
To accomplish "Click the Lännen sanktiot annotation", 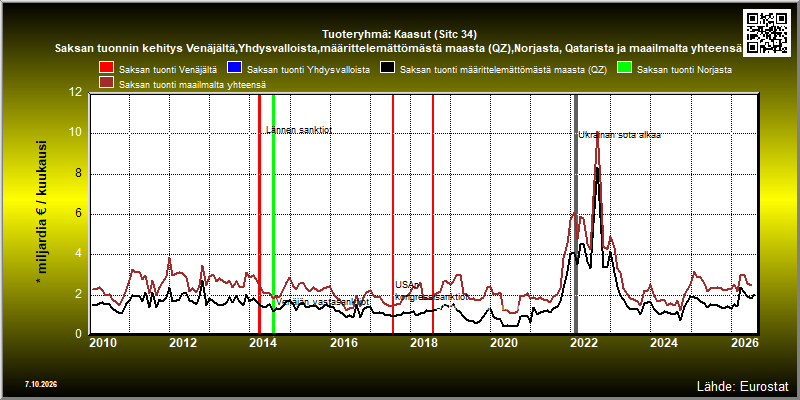I will click(299, 130).
